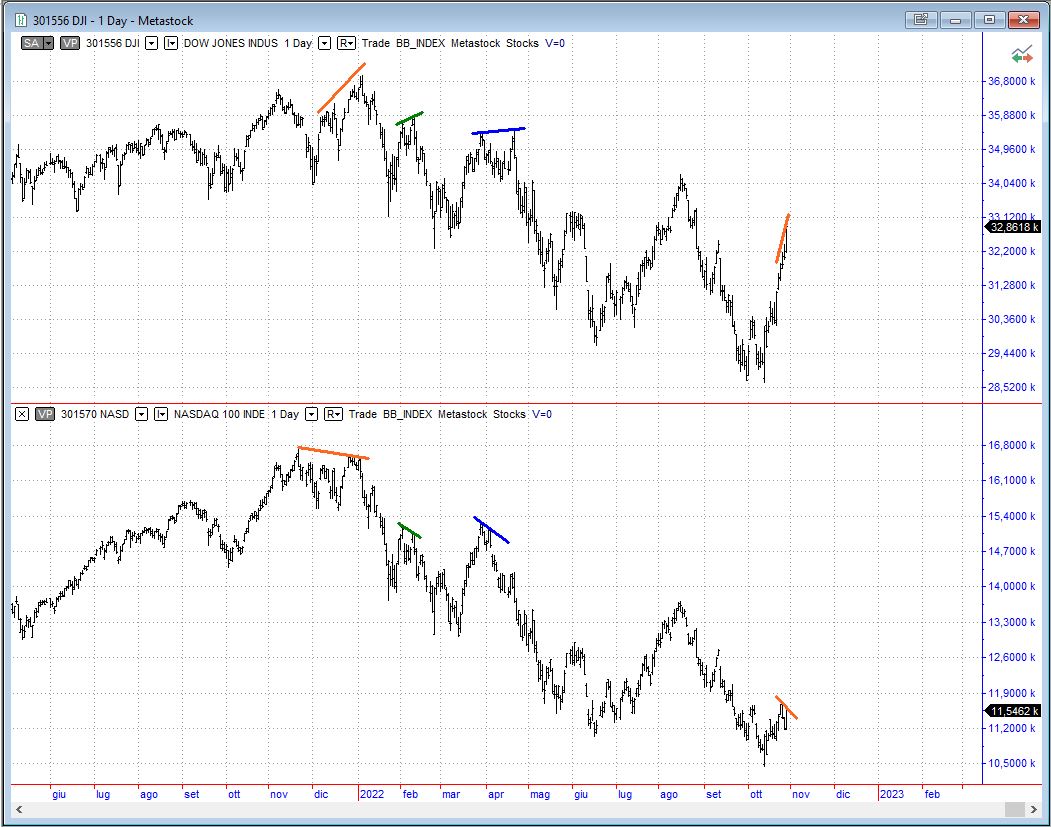Click the NASDAQ 100 INDE name text
This screenshot has width=1051, height=827.
219,414
